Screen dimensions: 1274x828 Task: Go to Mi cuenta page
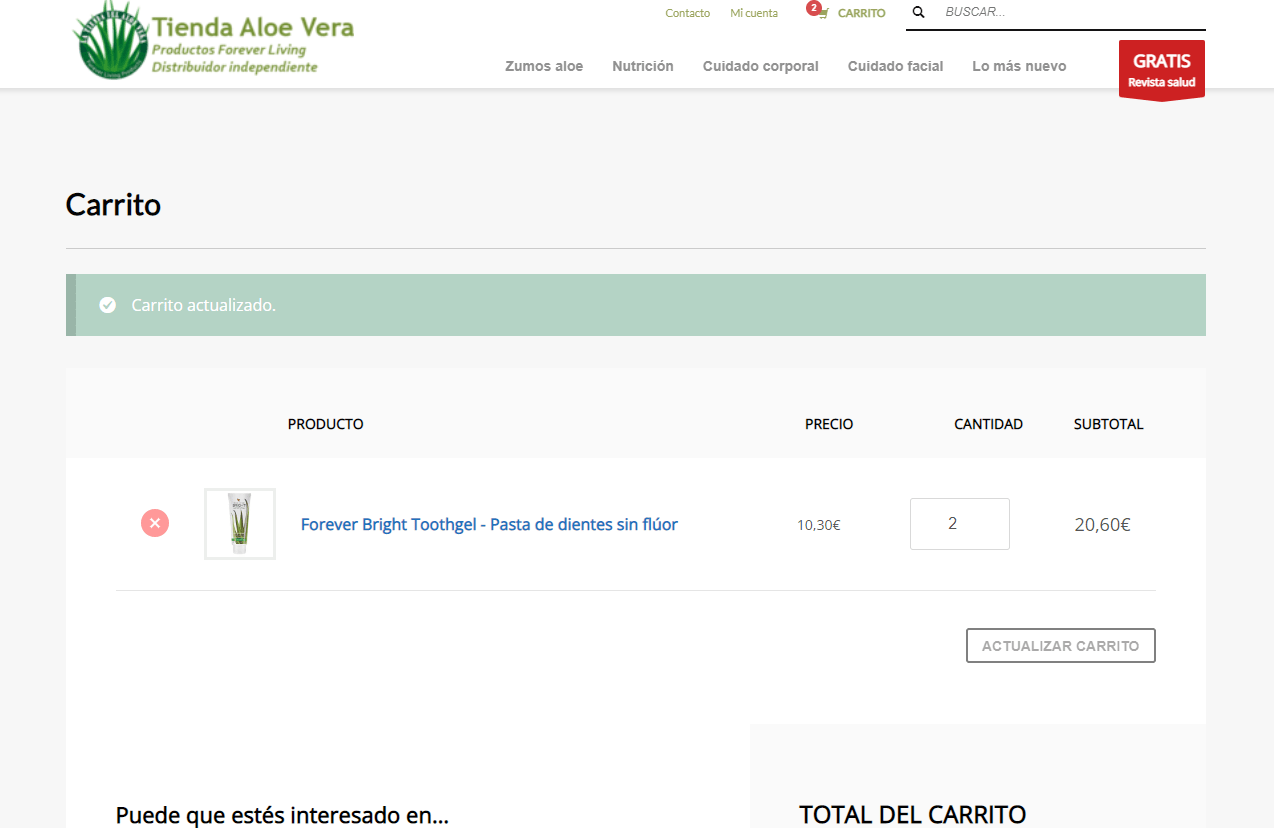(754, 13)
